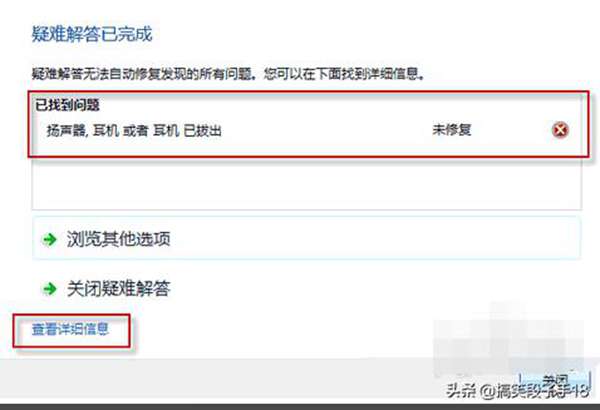Click the red error X icon beside 未修复

click(560, 130)
